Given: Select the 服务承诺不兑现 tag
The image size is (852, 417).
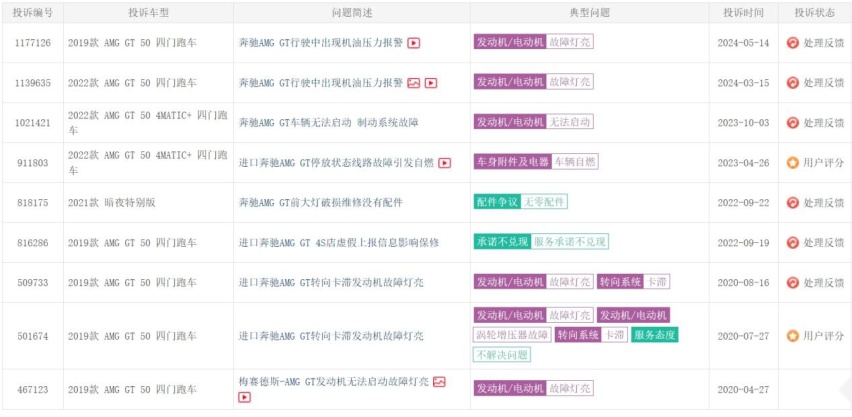Looking at the screenshot, I should (x=569, y=242).
